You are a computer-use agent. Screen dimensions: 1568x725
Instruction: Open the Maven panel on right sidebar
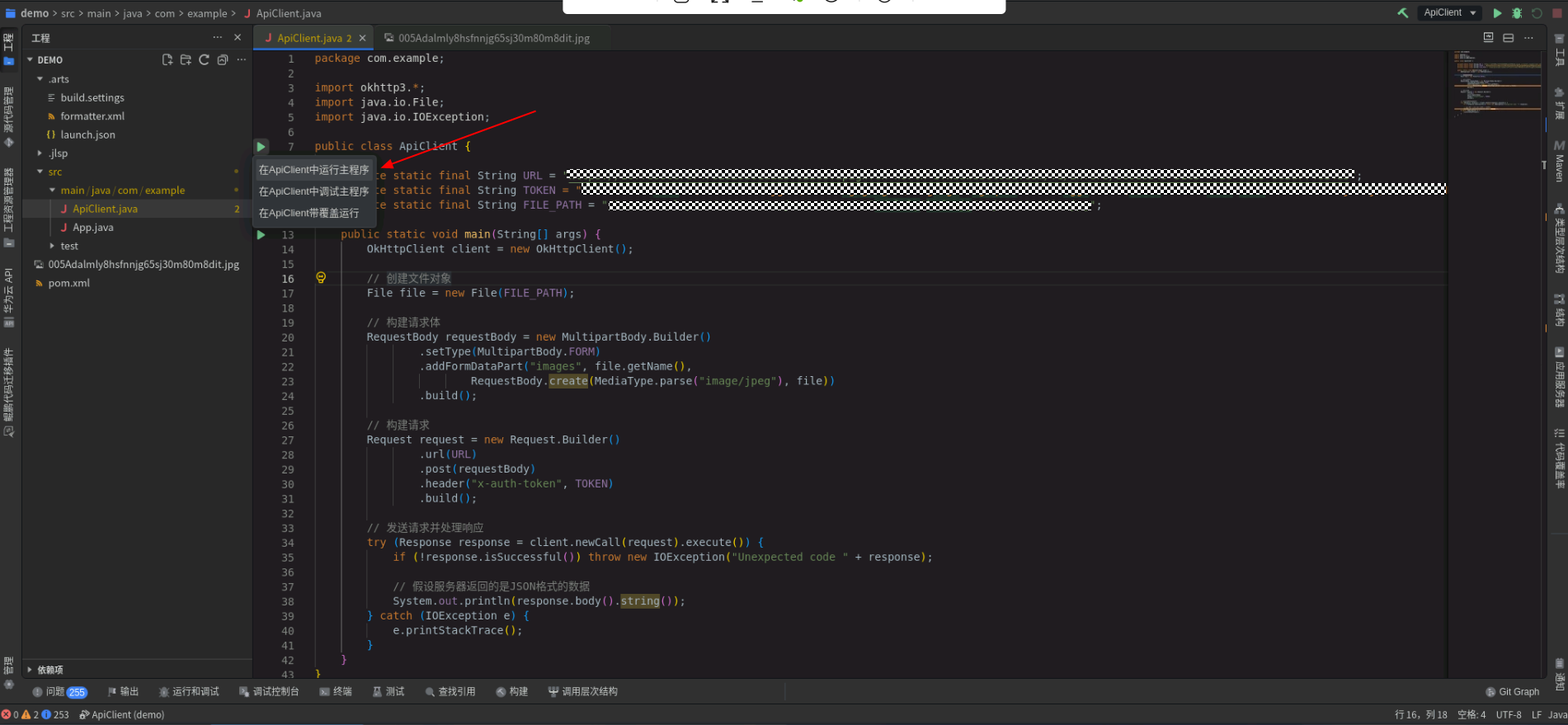coord(1559,162)
